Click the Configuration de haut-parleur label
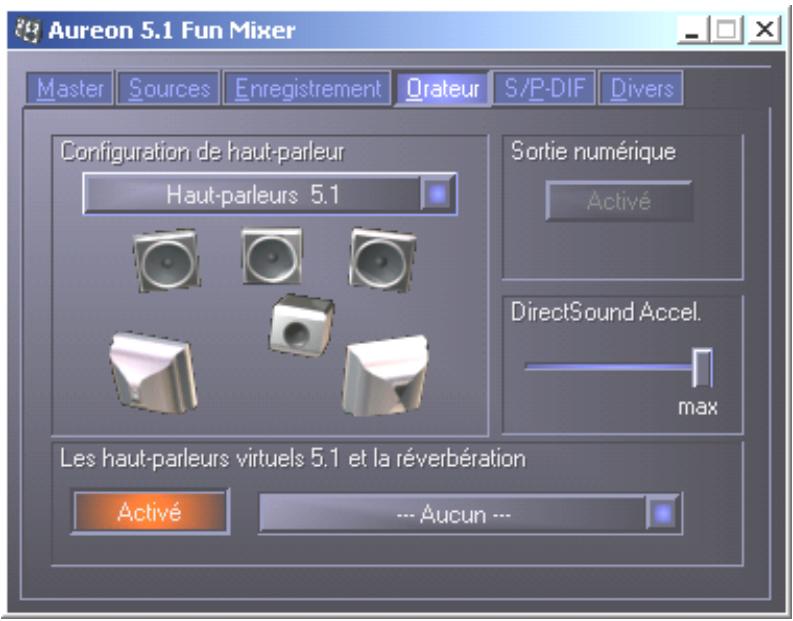Viewport: 793px width, 621px height. 202,152
